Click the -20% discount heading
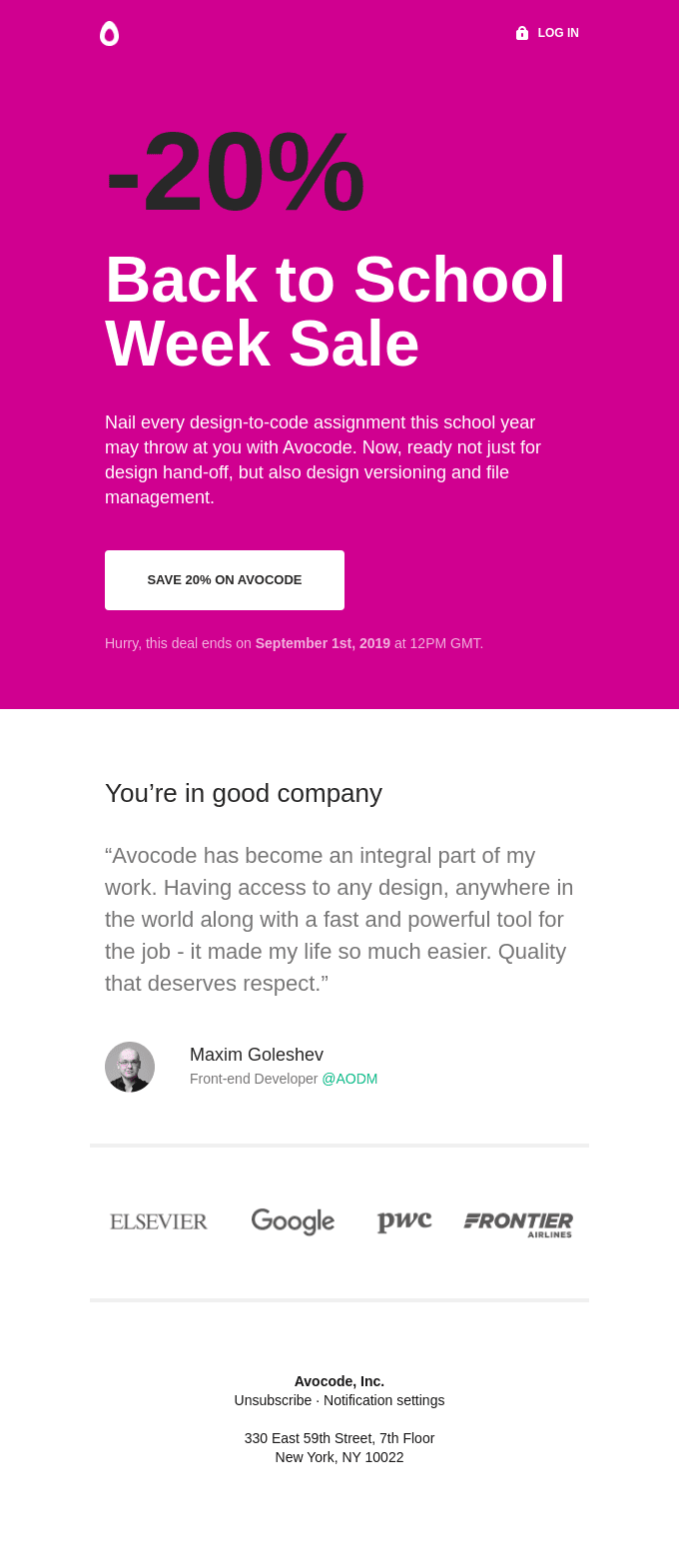The height and width of the screenshot is (1568, 679). (x=236, y=173)
